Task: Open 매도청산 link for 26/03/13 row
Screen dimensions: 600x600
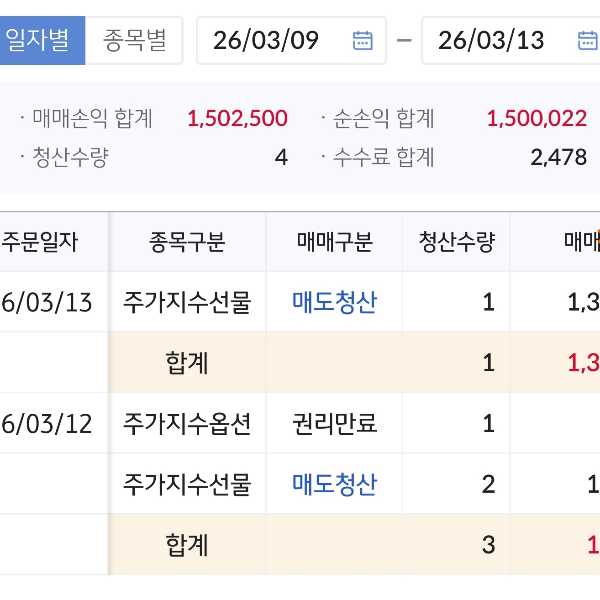Action: point(334,302)
